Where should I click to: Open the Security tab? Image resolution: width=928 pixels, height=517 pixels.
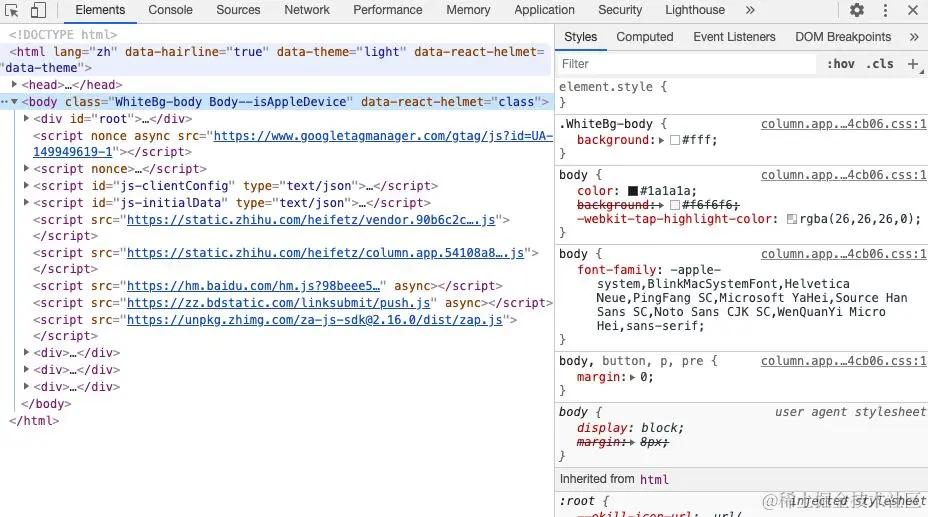click(620, 10)
